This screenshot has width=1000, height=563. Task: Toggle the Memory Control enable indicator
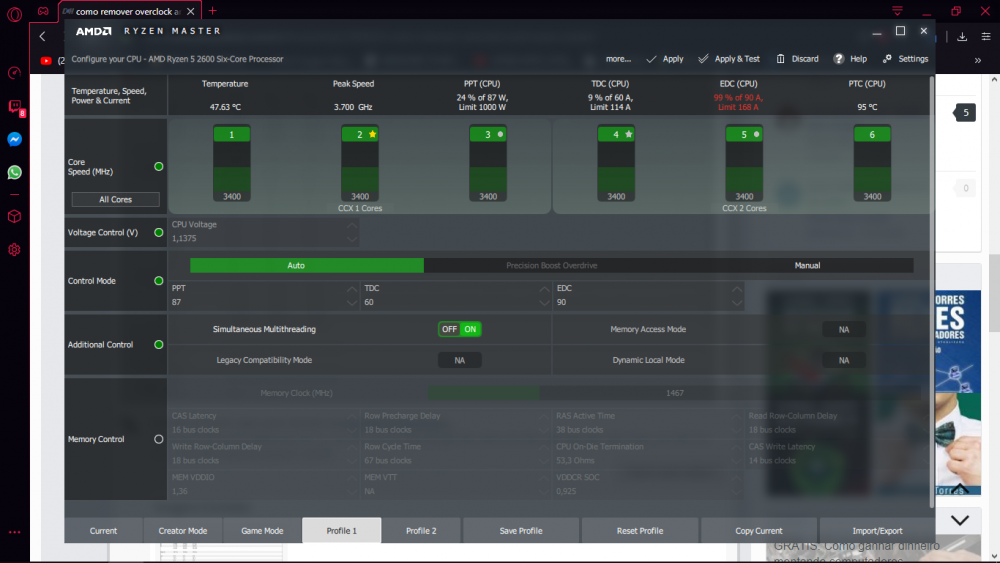[158, 439]
